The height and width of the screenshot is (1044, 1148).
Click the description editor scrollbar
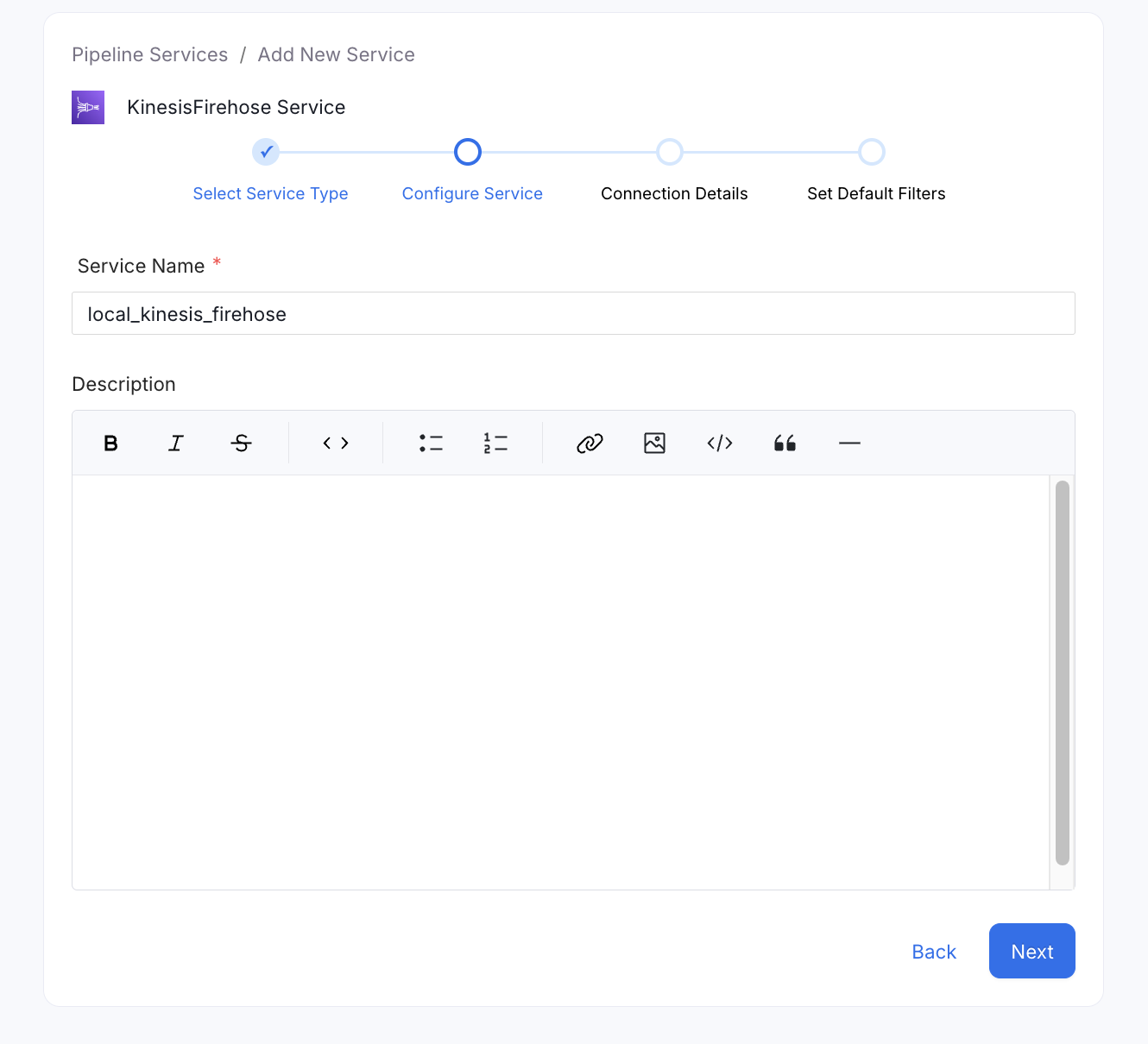click(x=1061, y=673)
